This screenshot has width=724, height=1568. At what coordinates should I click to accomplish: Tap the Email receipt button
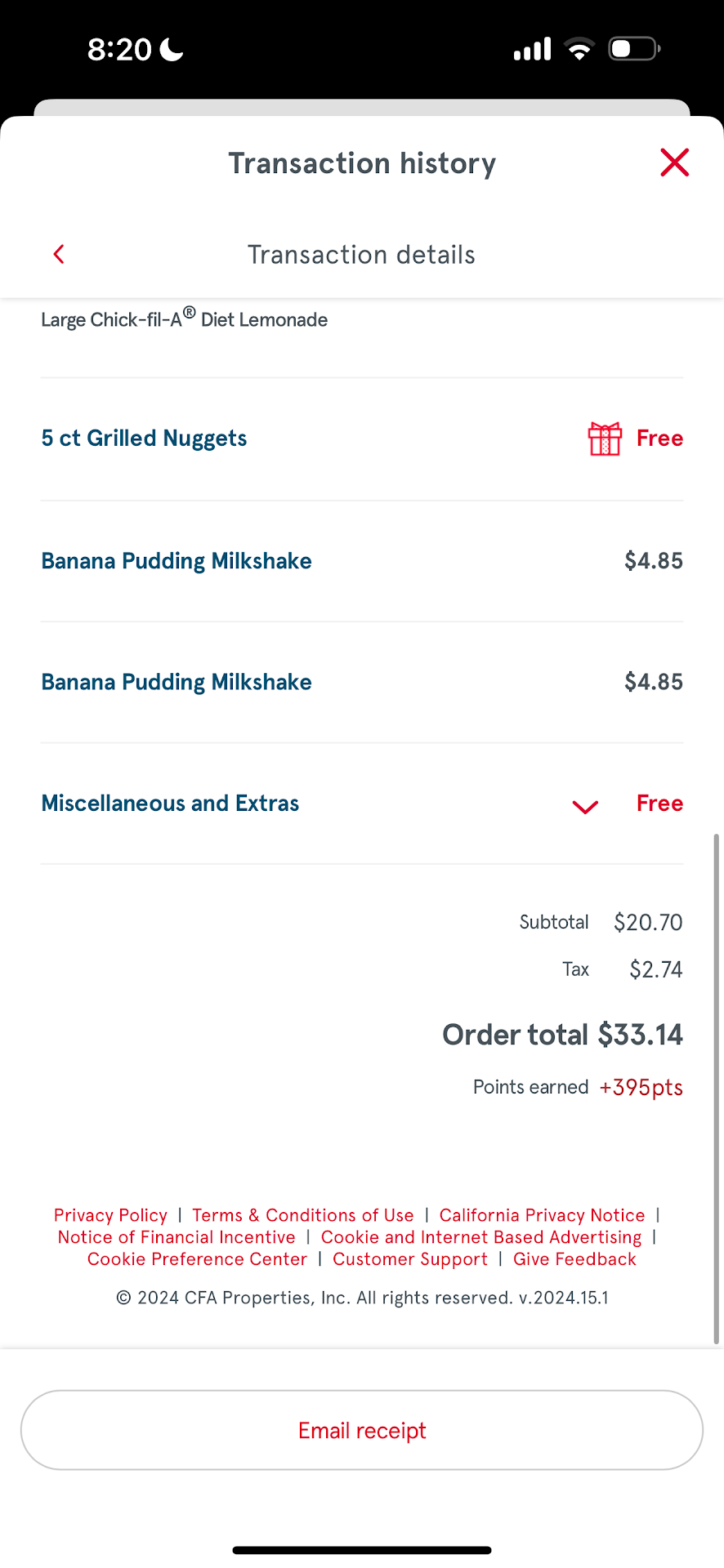click(362, 1430)
